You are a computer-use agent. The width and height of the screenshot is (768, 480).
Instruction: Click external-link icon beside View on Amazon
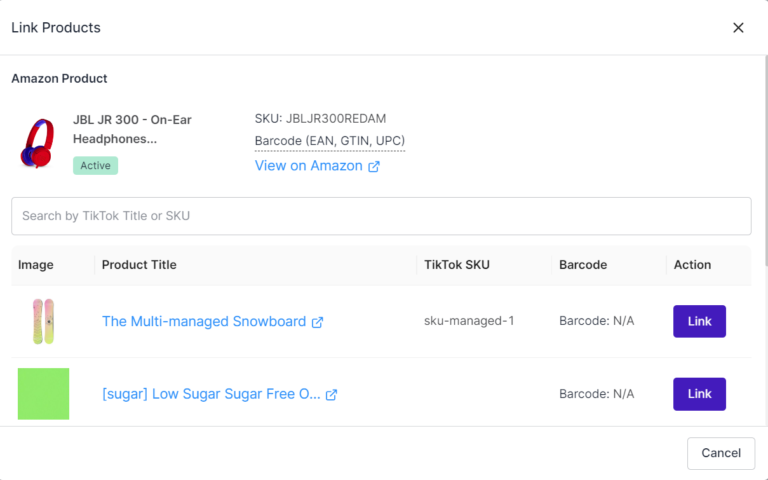(x=374, y=167)
